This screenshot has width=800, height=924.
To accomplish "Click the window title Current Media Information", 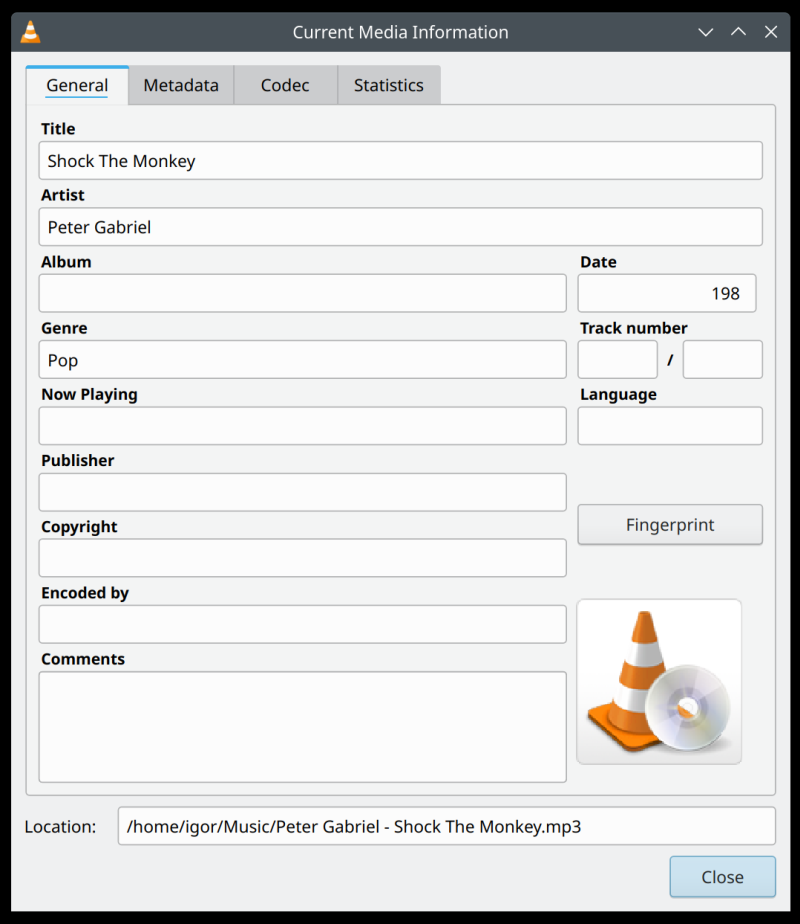I will pyautogui.click(x=401, y=32).
